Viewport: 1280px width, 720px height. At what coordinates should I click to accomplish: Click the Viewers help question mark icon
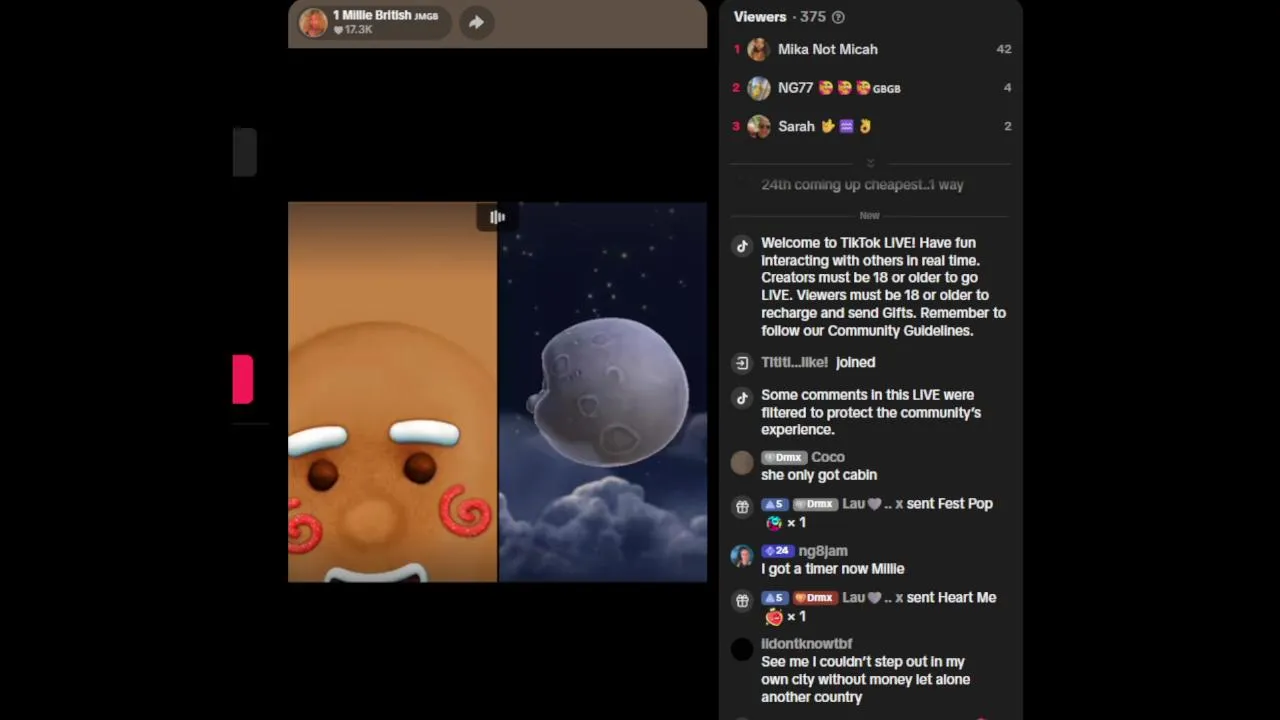coord(838,17)
